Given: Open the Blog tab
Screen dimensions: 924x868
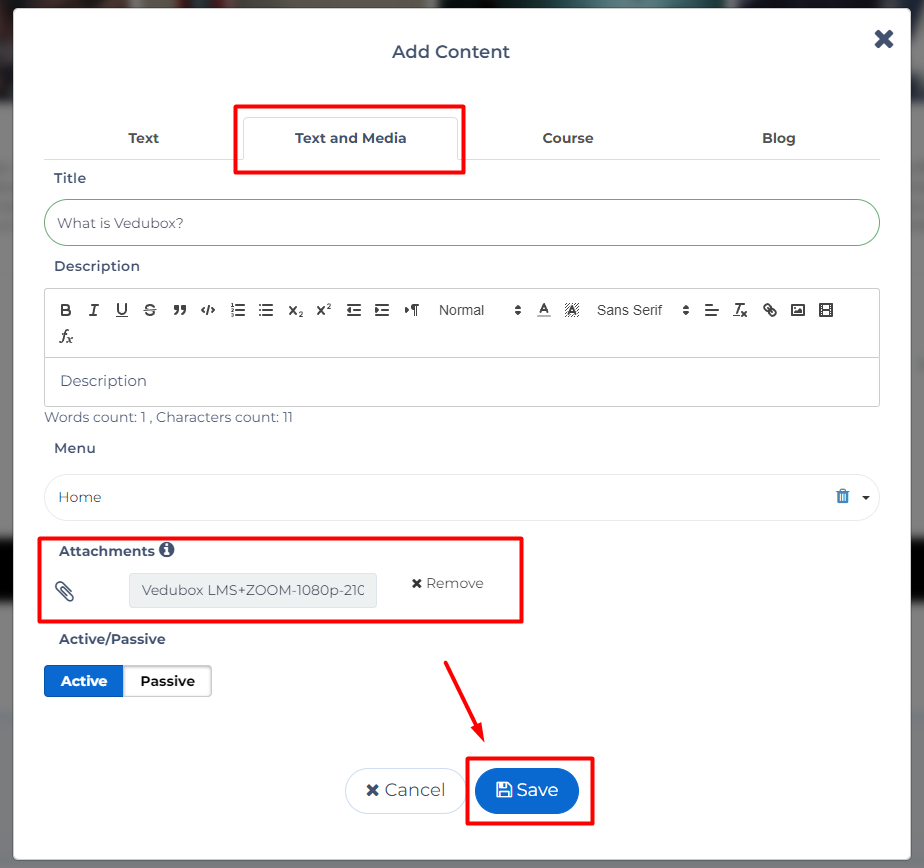Looking at the screenshot, I should (x=778, y=138).
